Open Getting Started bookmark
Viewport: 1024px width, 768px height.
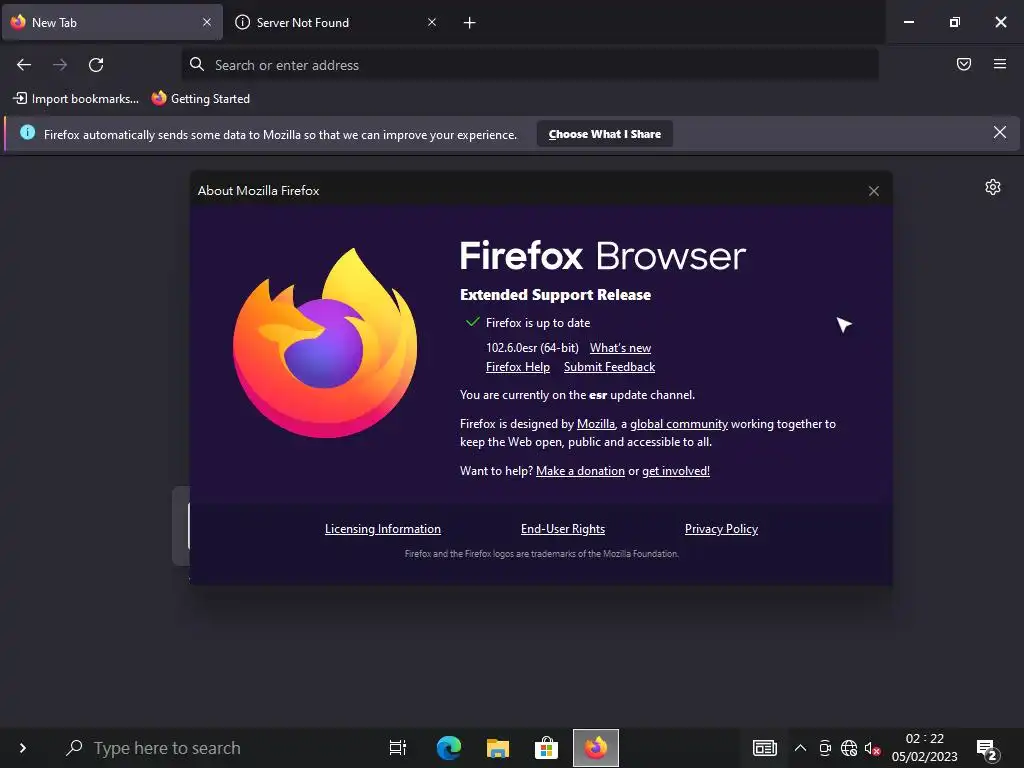200,99
